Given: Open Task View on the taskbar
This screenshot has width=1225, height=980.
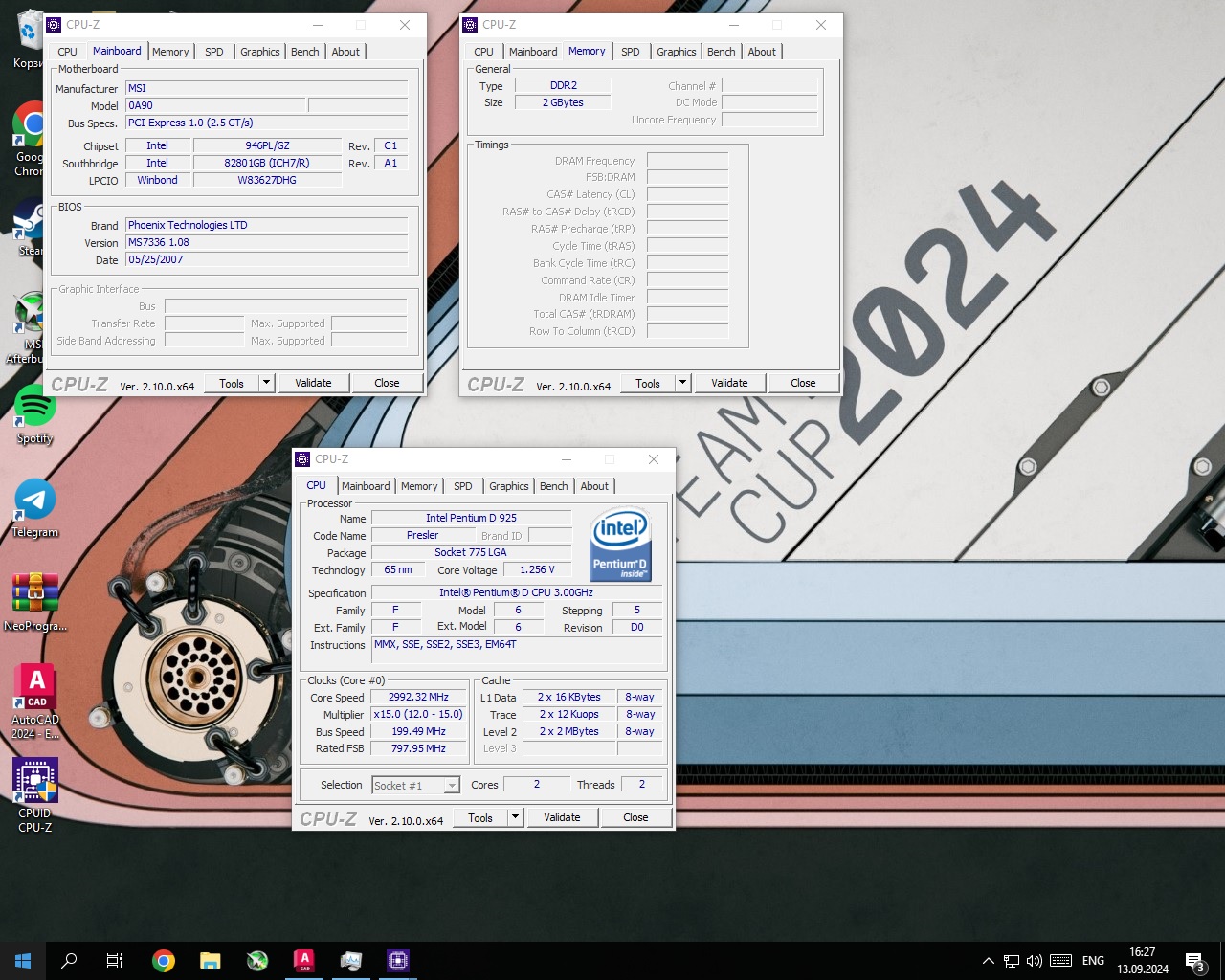Looking at the screenshot, I should tap(115, 961).
